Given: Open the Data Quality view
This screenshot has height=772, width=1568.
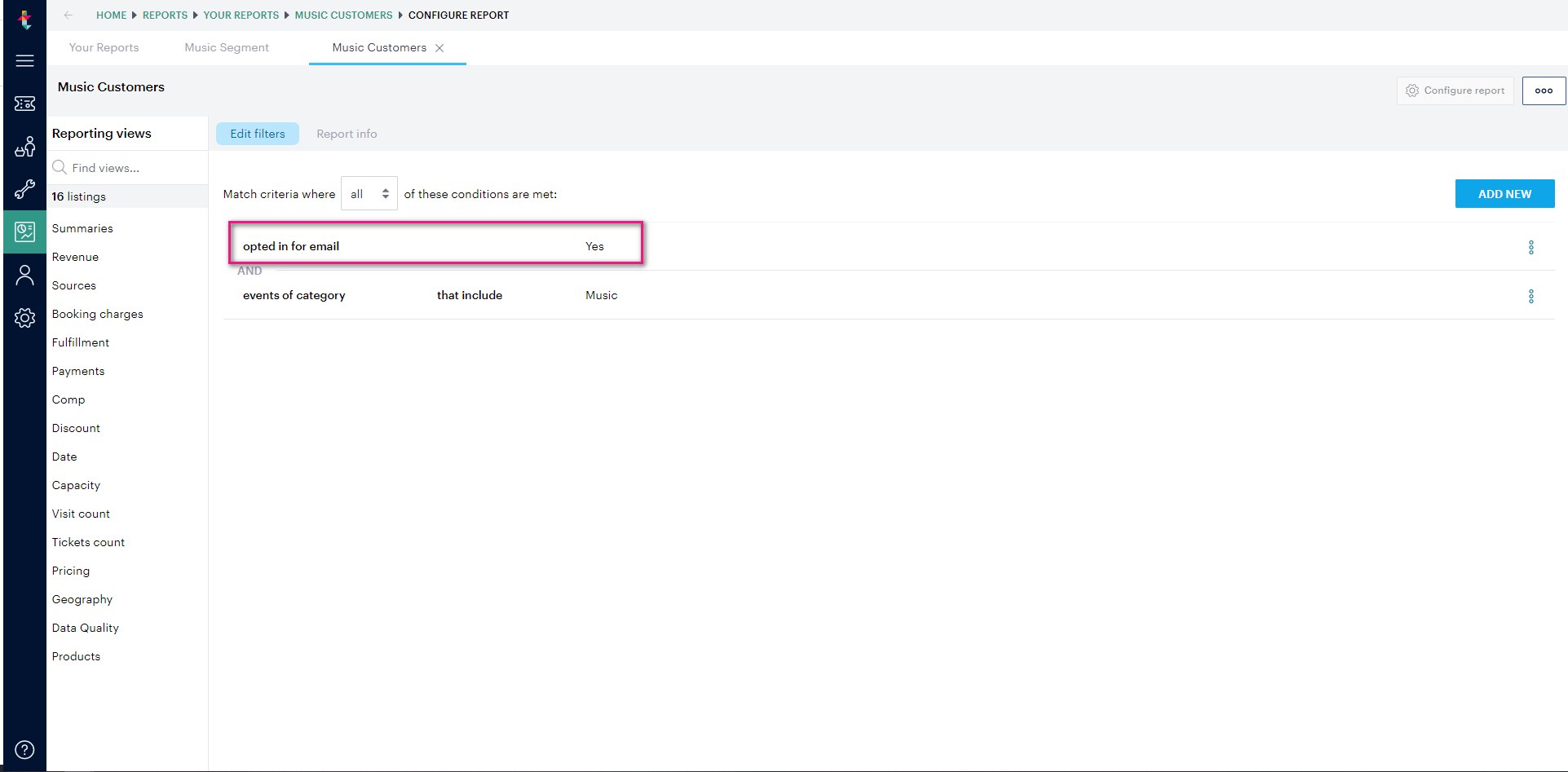Looking at the screenshot, I should (86, 628).
